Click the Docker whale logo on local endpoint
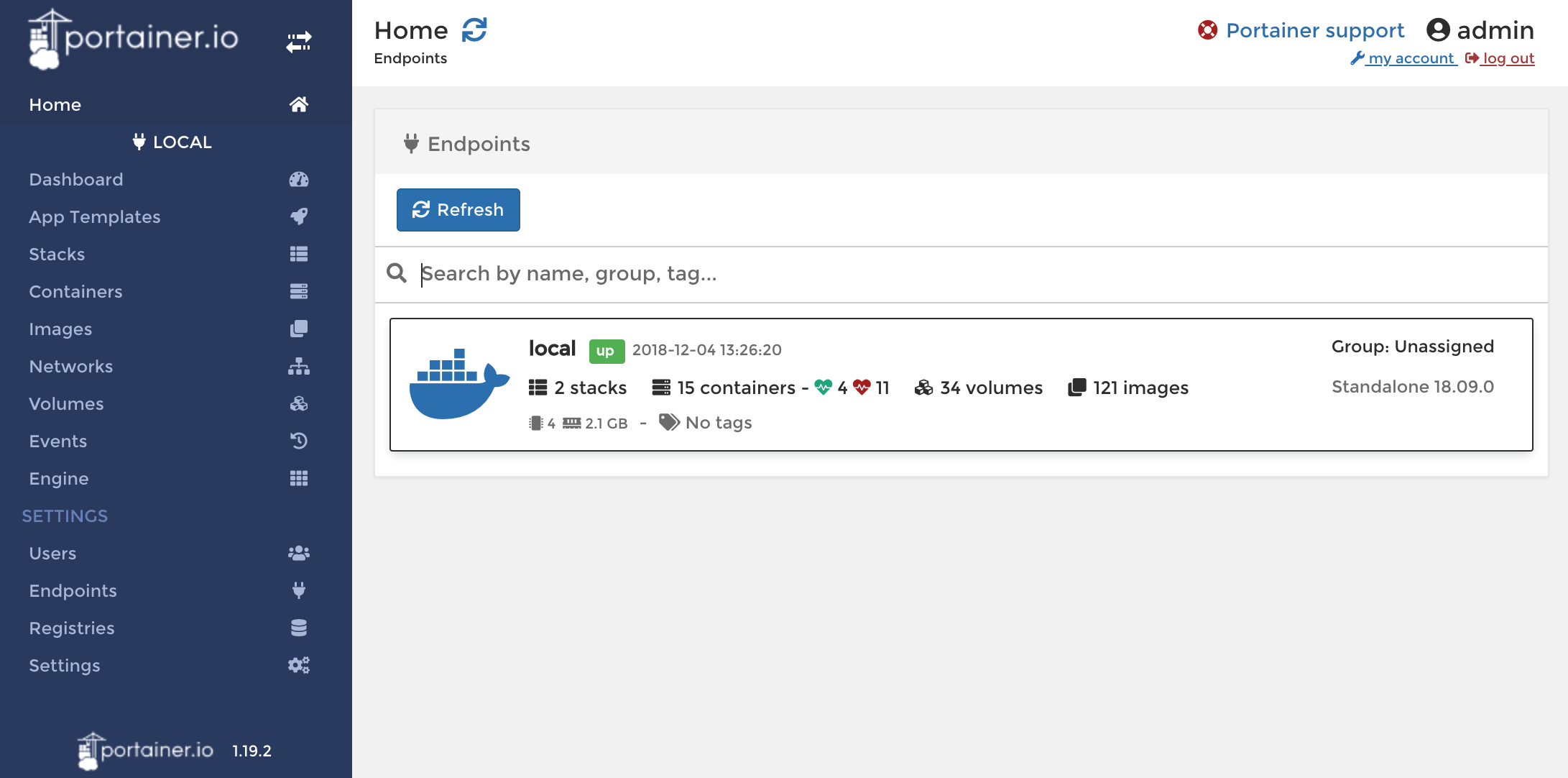This screenshot has width=1568, height=778. click(x=458, y=383)
